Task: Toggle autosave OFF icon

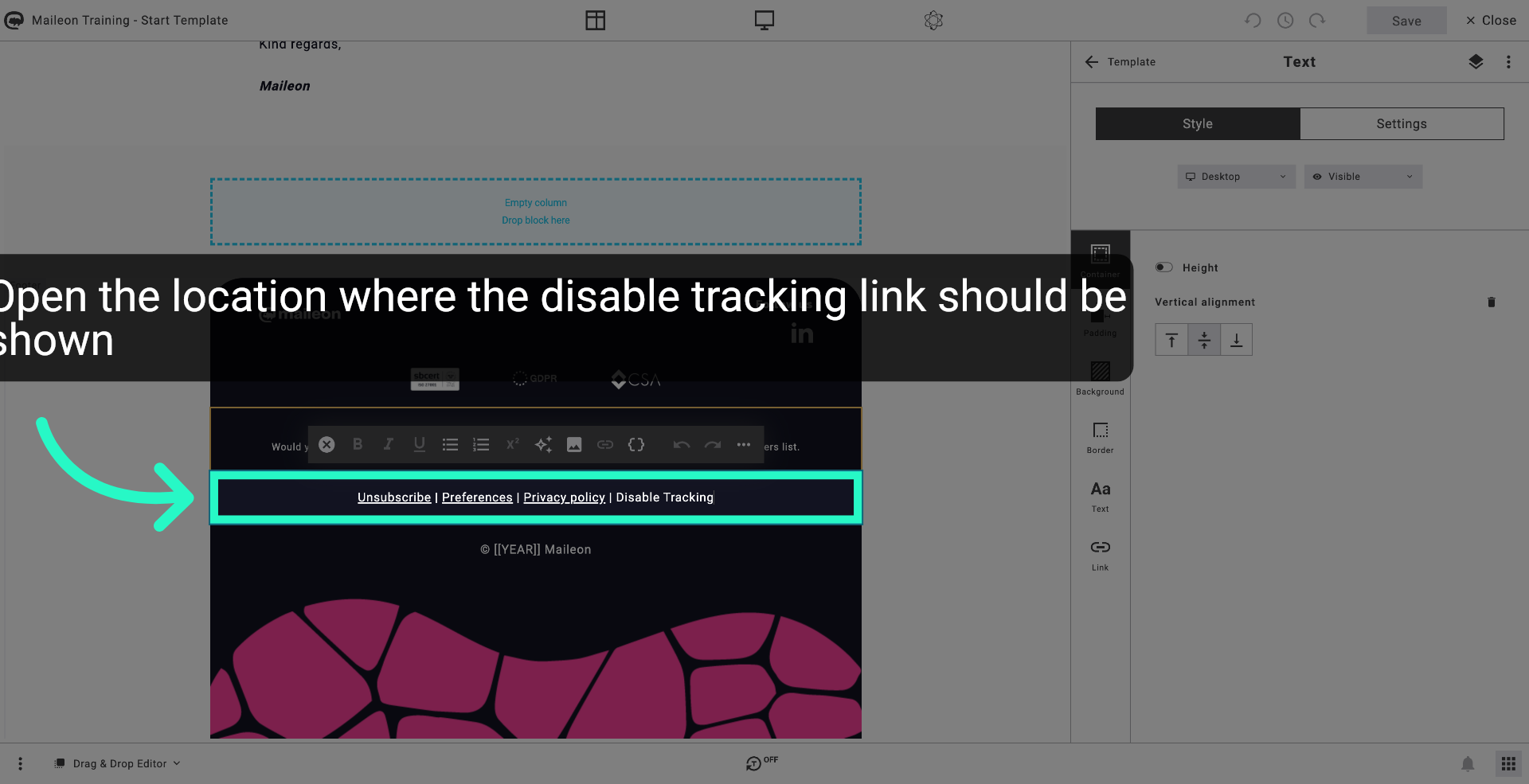Action: 761,763
